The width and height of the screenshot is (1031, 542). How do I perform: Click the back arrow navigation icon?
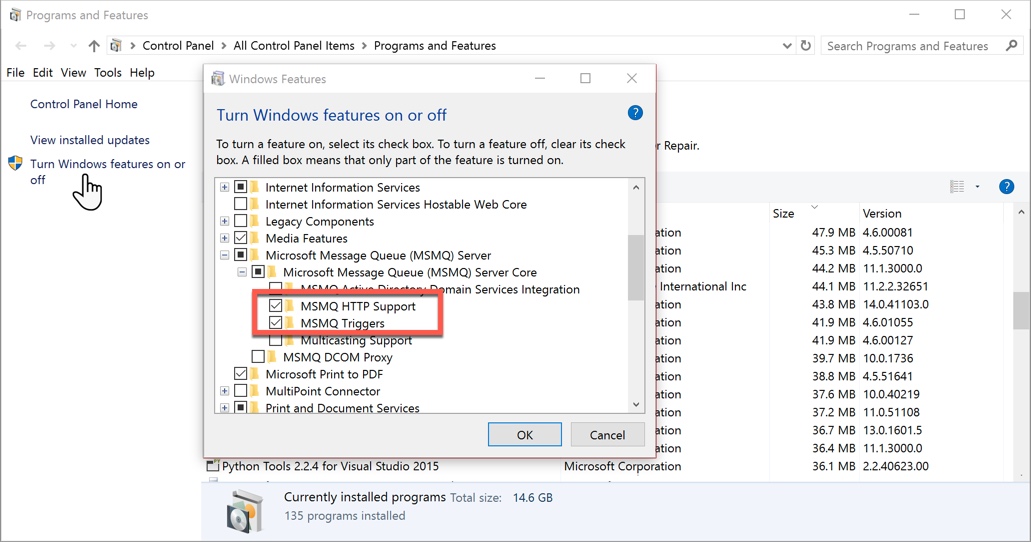pyautogui.click(x=21, y=46)
